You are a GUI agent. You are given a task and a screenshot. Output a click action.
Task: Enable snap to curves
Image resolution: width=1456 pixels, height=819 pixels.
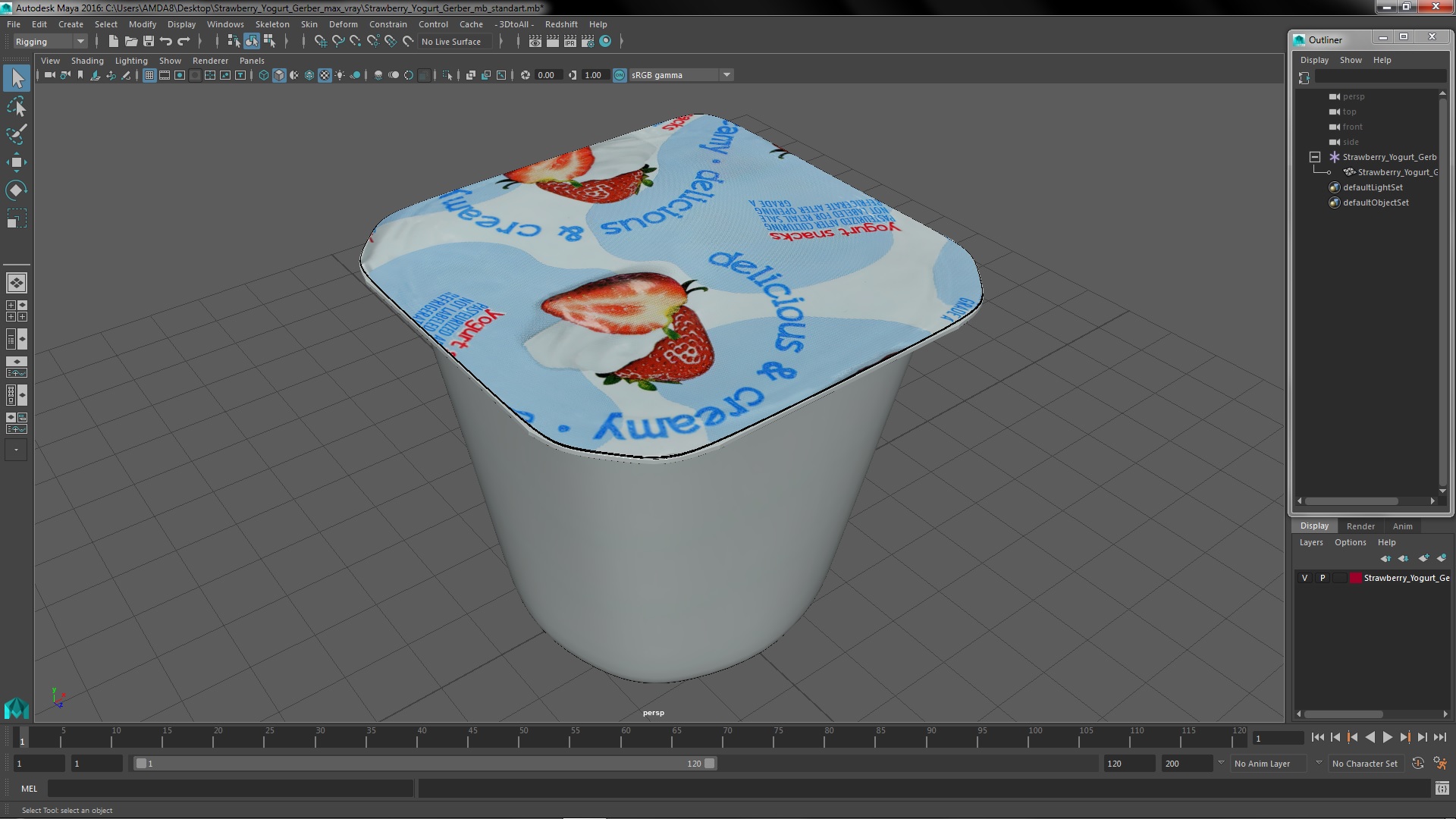point(338,42)
